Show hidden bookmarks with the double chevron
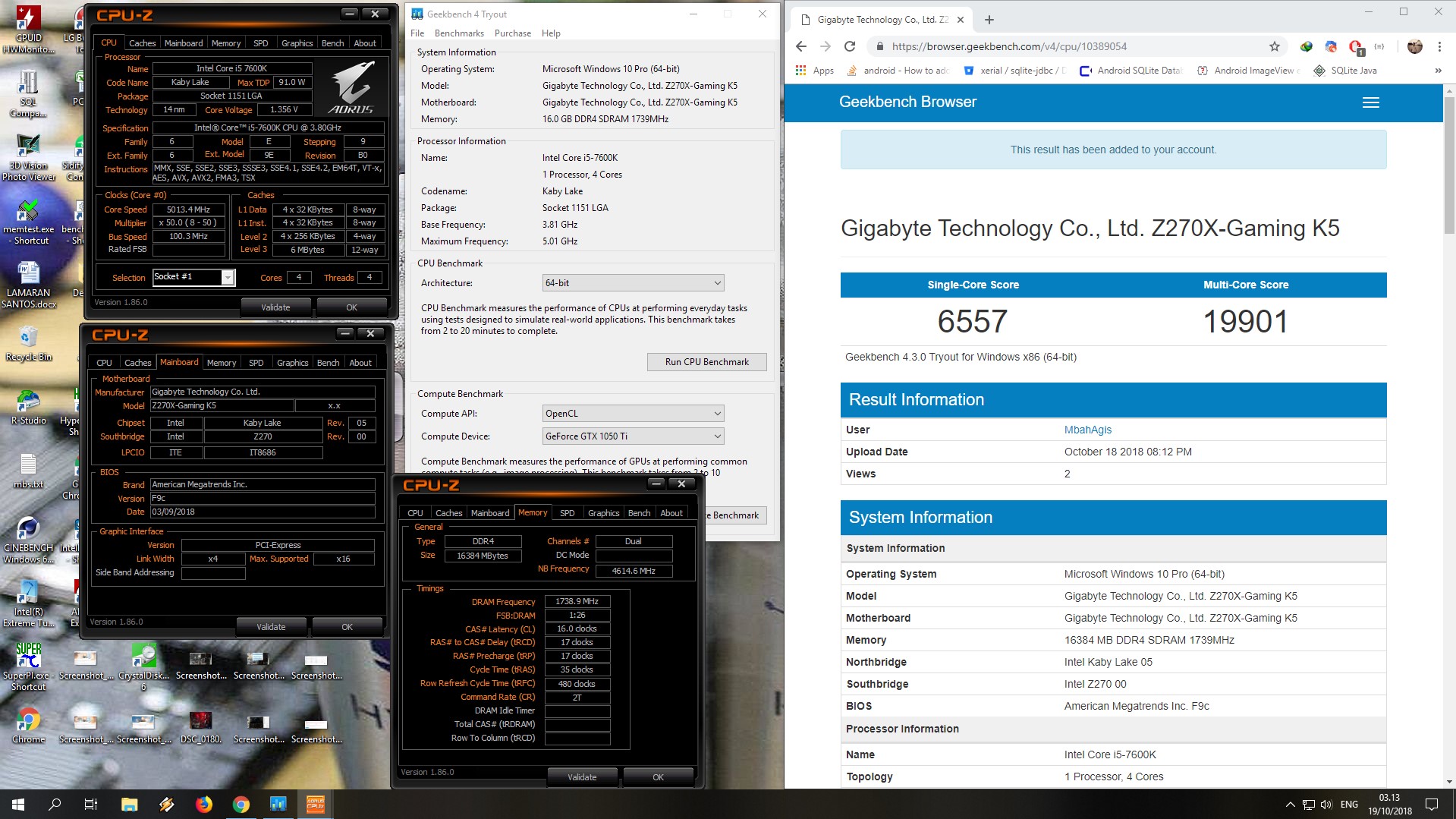The width and height of the screenshot is (1456, 819). pyautogui.click(x=1438, y=71)
